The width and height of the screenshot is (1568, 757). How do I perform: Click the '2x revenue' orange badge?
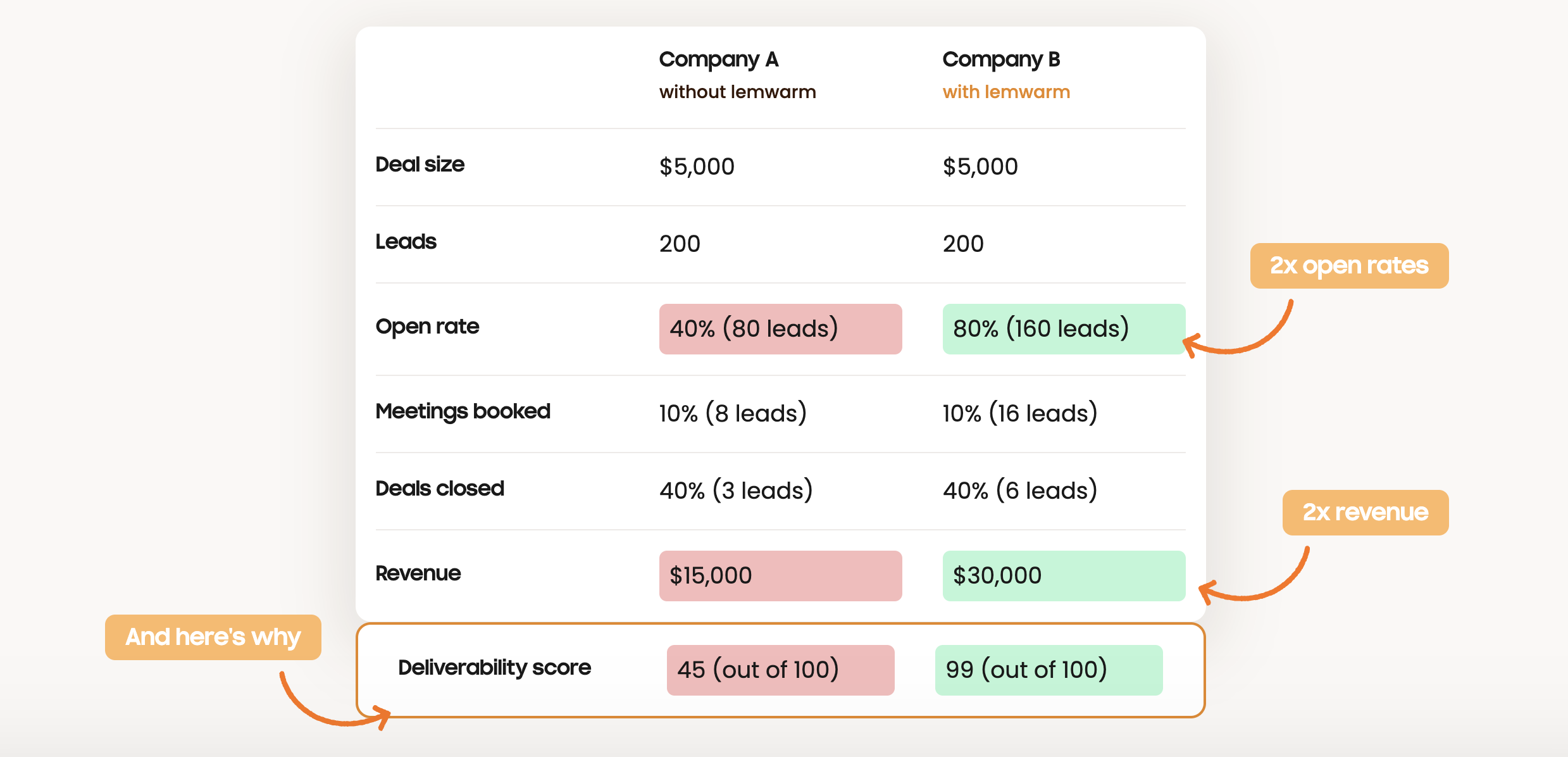[1365, 513]
